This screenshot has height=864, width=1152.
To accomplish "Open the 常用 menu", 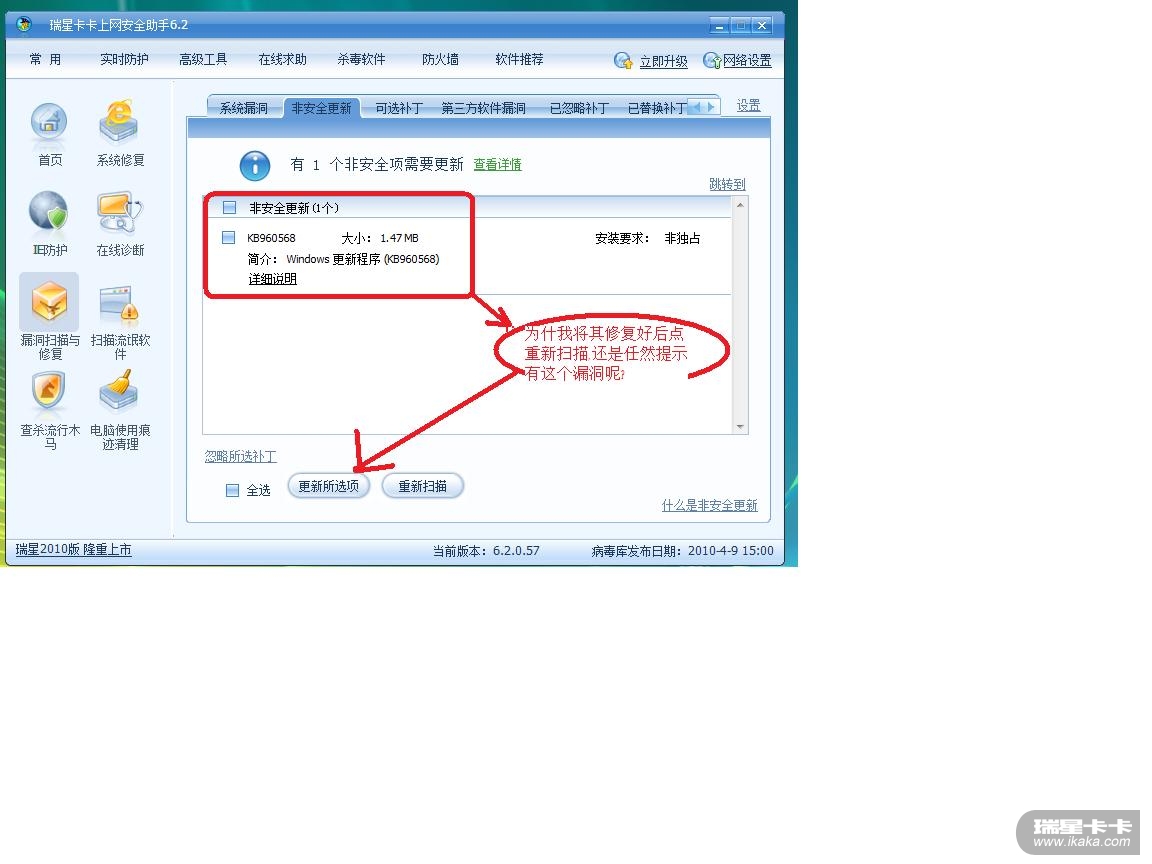I will (x=46, y=60).
